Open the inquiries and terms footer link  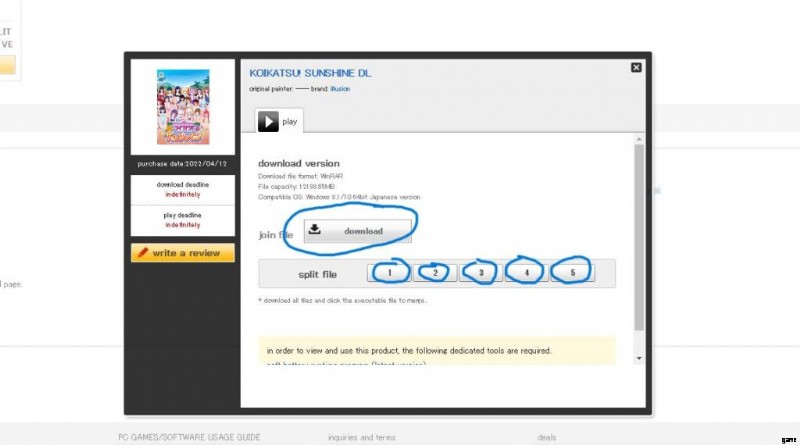click(363, 437)
